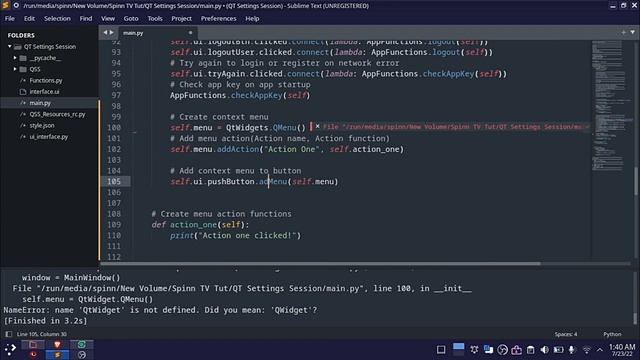Click the interface.ui file icon
This screenshot has width=640, height=360.
[x=23, y=92]
